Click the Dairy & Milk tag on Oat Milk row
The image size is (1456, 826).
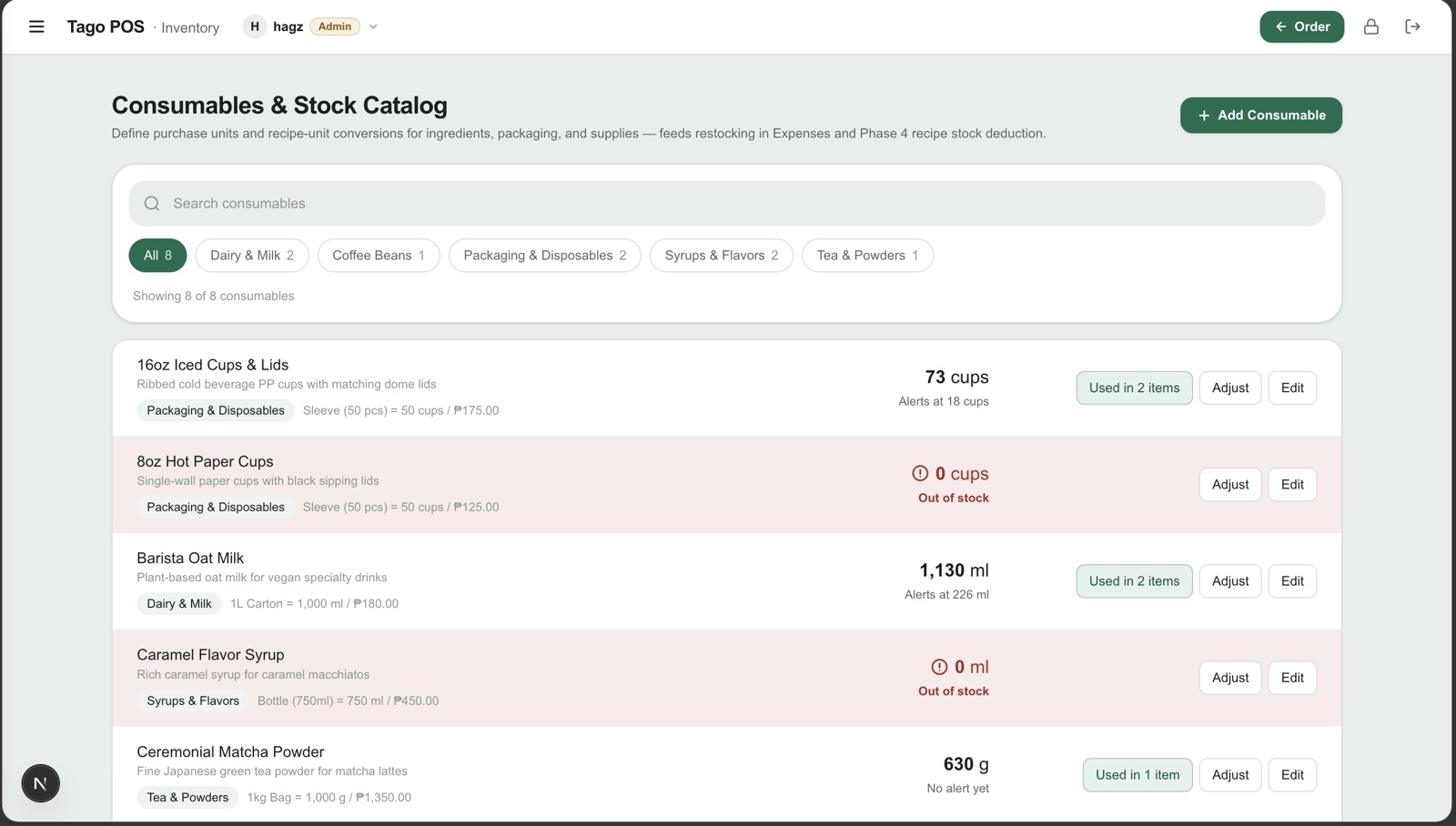(x=179, y=604)
